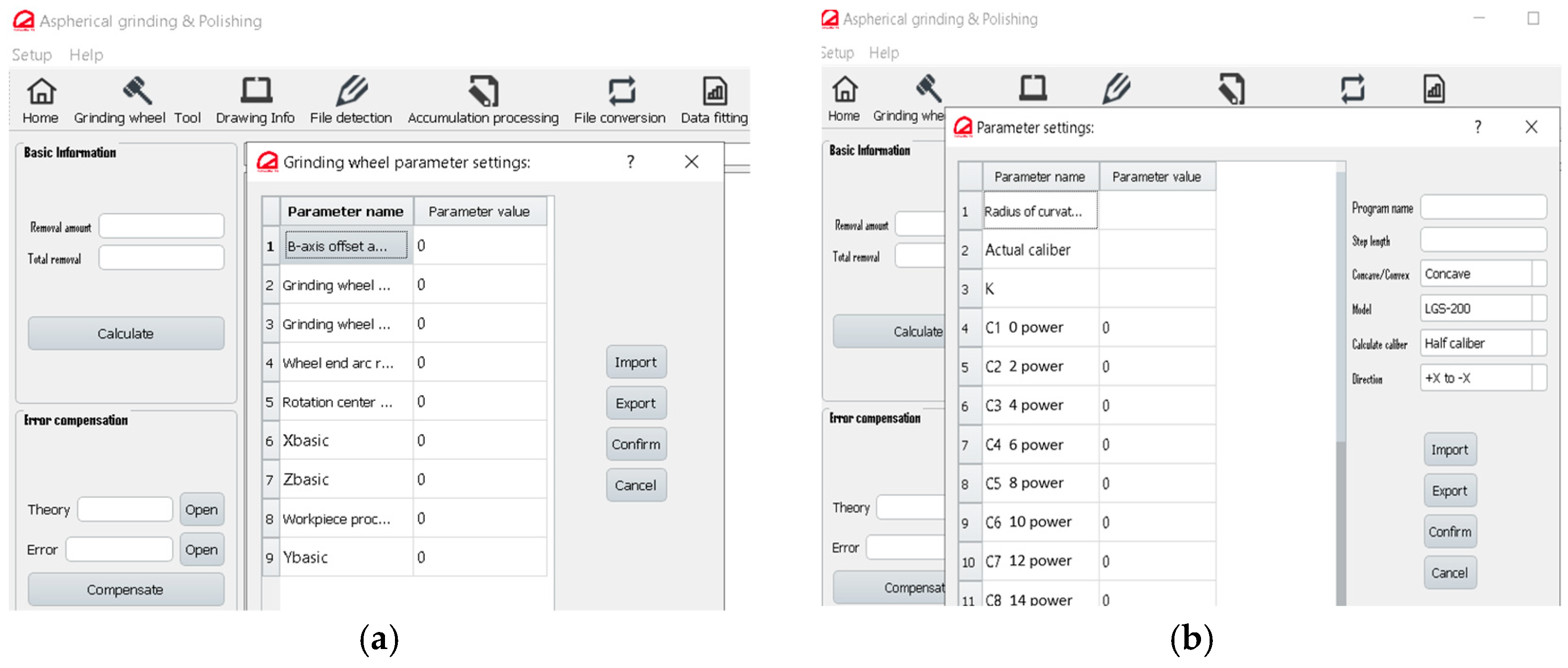Click Import in Grinding wheel parameter dialog

[x=636, y=362]
